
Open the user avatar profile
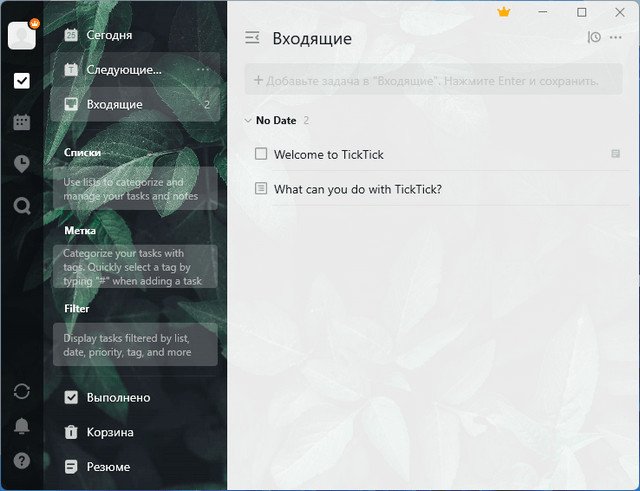tap(21, 34)
